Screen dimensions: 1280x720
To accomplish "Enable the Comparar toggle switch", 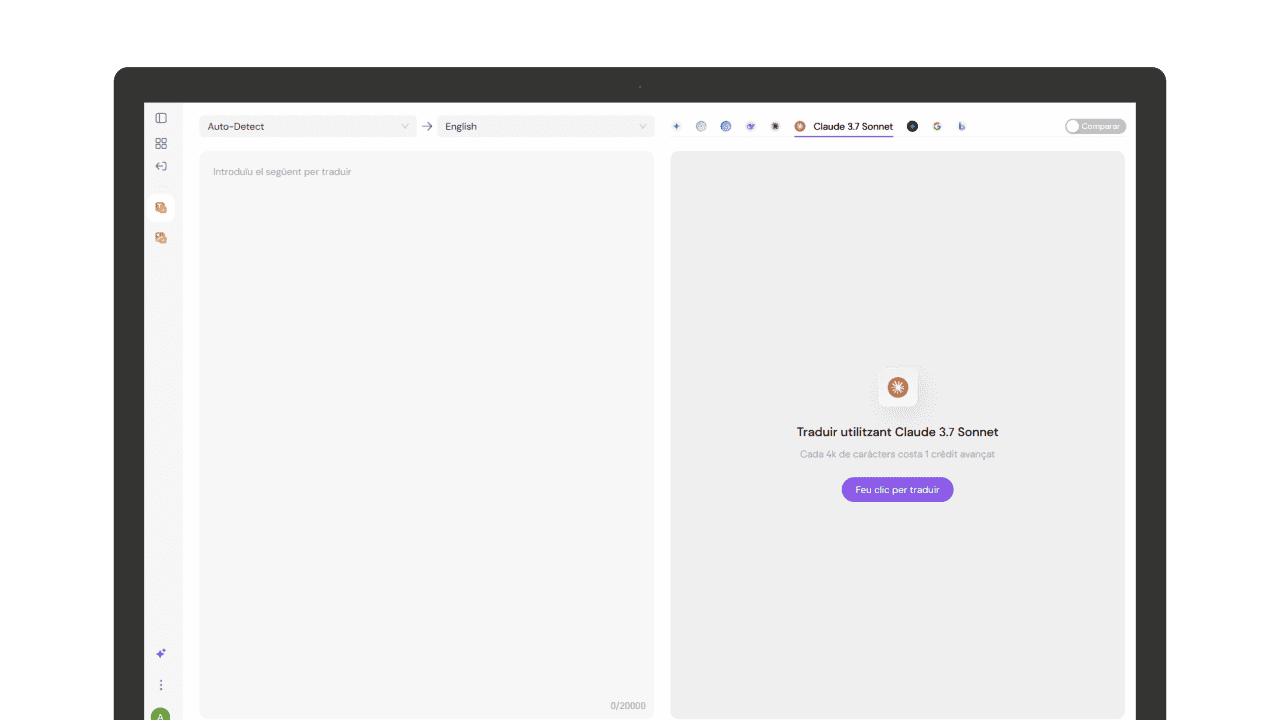I will click(1095, 127).
